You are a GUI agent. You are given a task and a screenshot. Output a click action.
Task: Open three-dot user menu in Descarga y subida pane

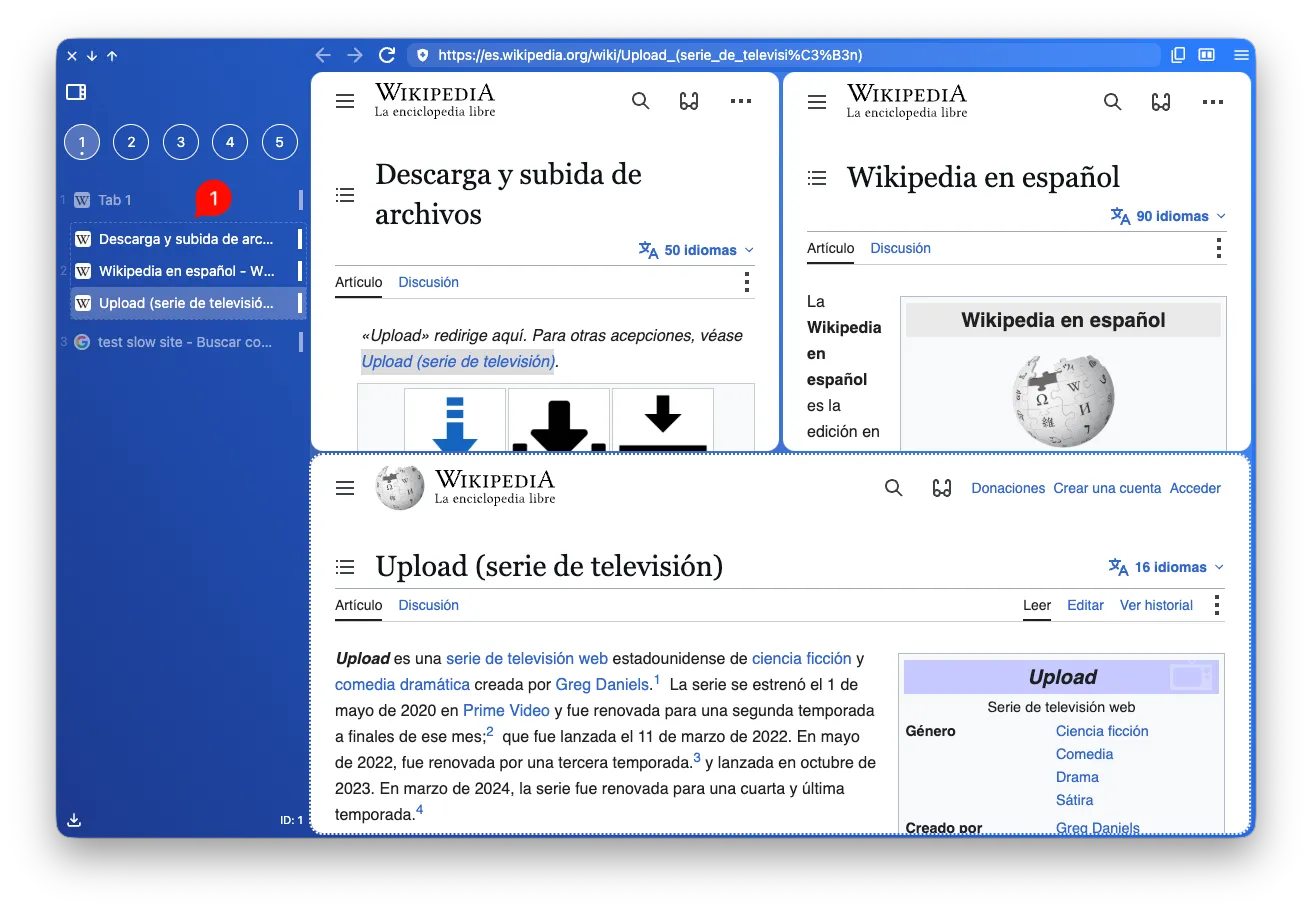click(x=741, y=101)
